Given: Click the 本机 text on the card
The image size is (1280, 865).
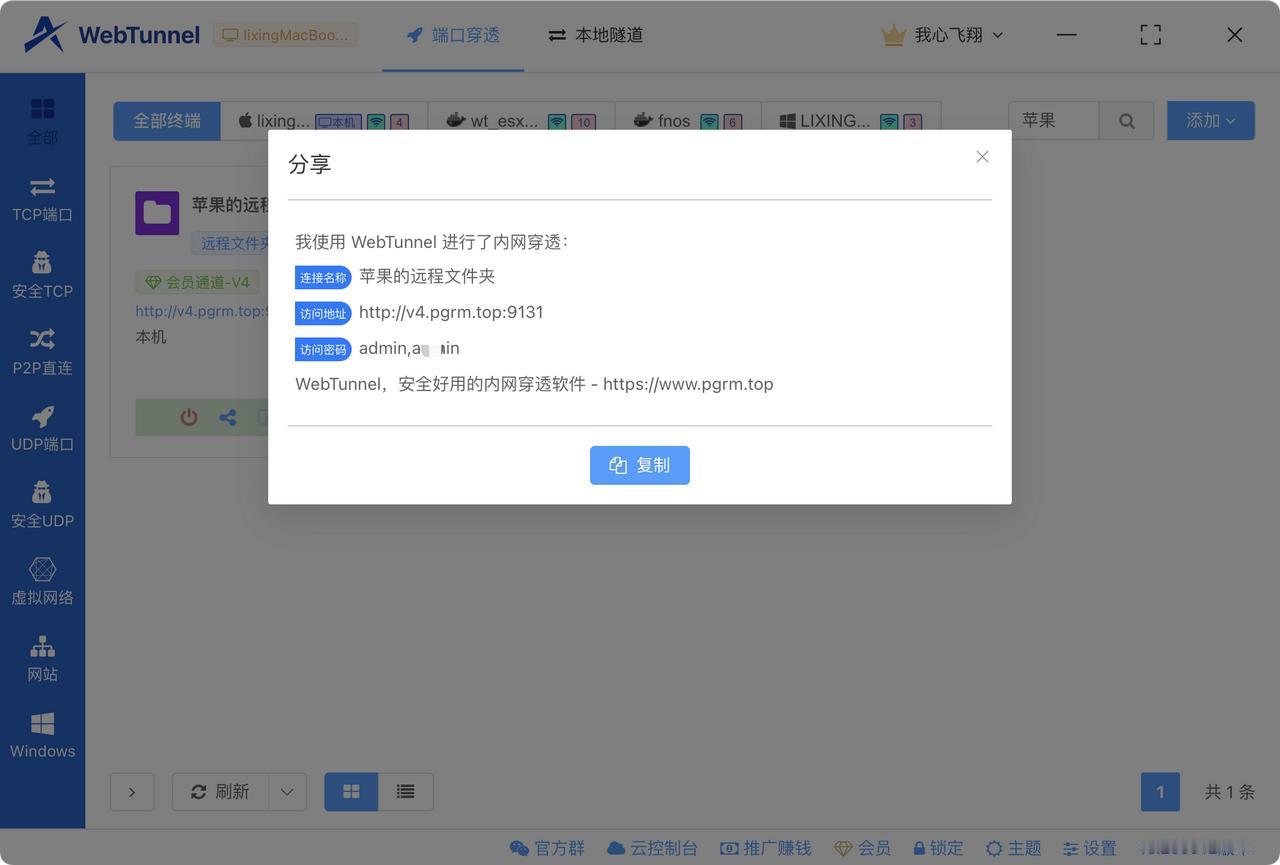Looking at the screenshot, I should click(151, 337).
